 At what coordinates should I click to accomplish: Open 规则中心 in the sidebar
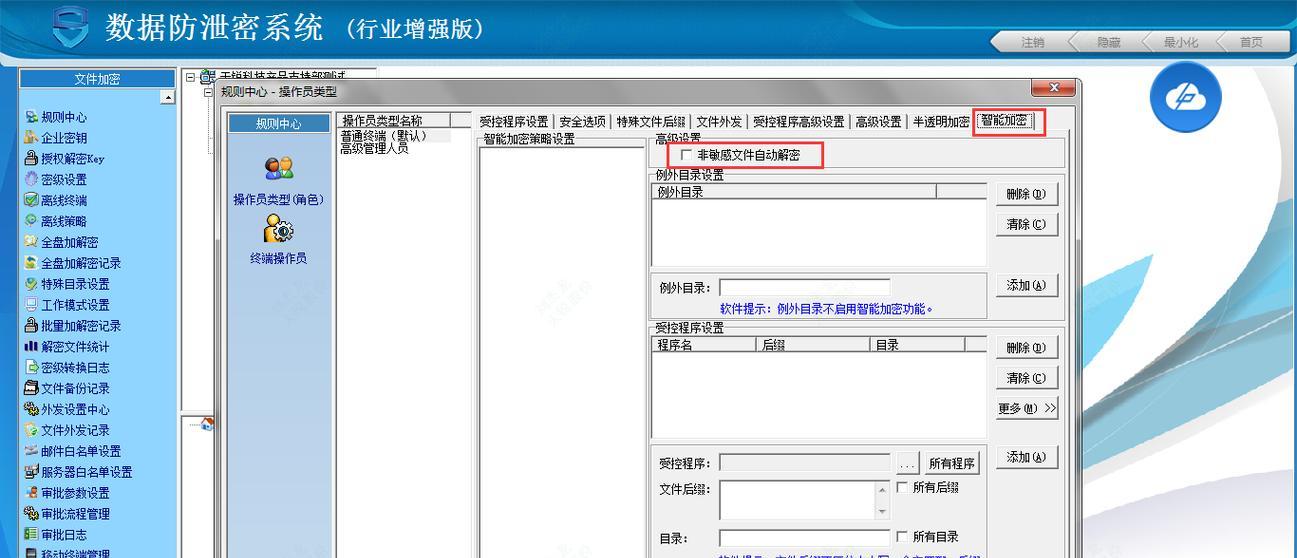(56, 117)
